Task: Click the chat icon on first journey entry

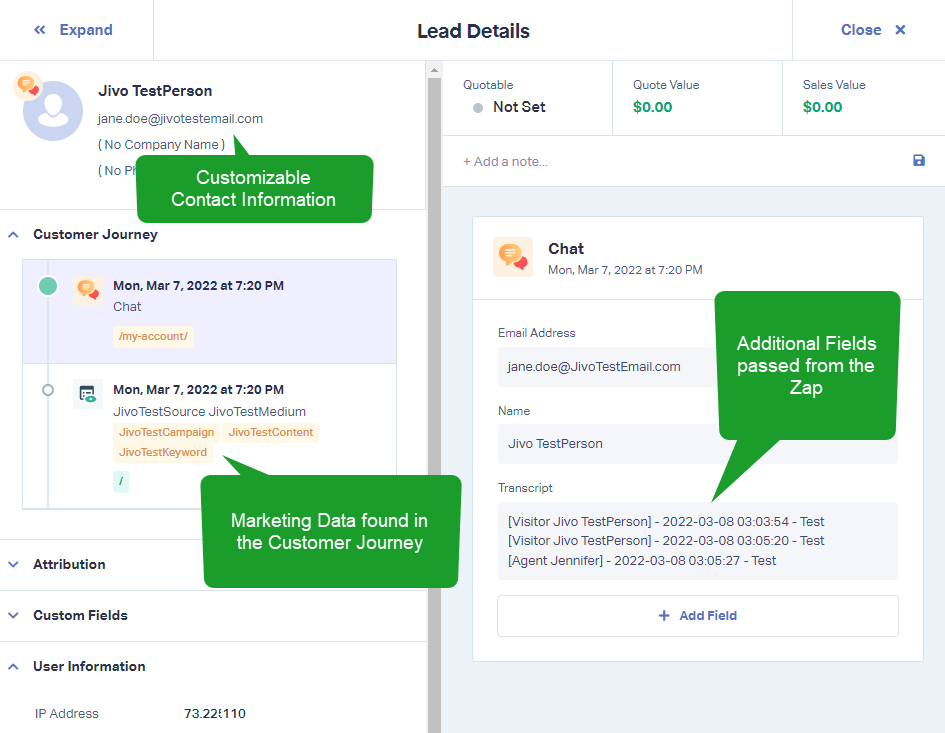Action: 88,290
